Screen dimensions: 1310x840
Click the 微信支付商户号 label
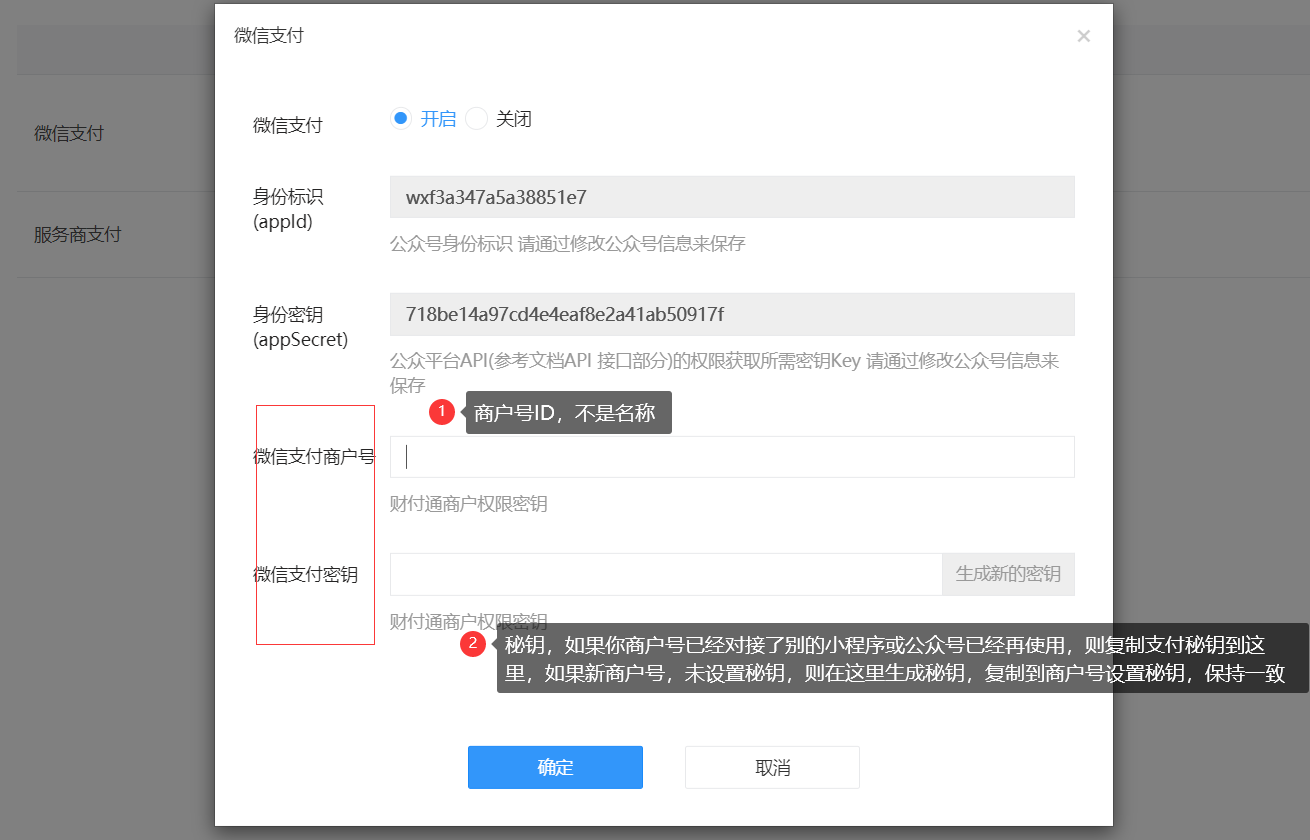pos(314,457)
